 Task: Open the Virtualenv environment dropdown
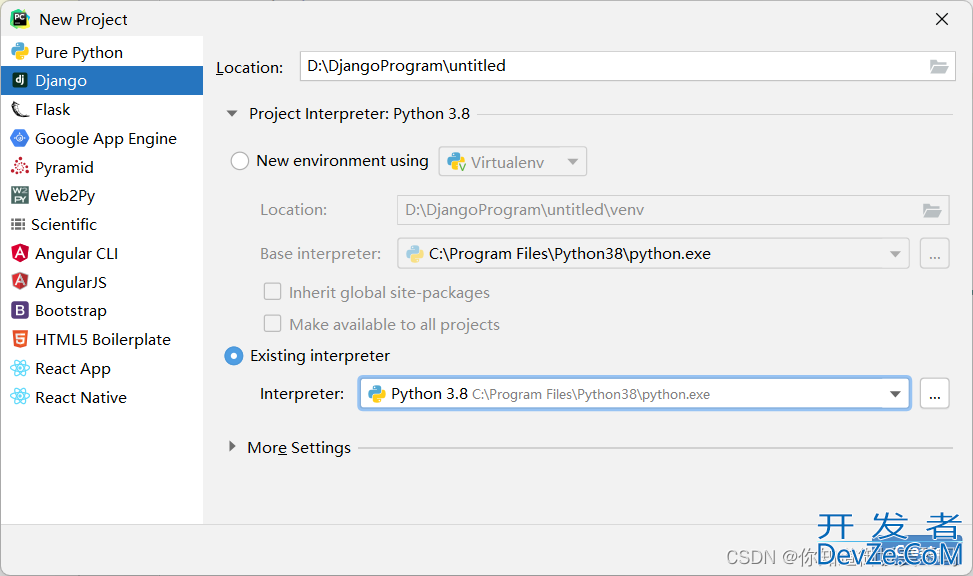[x=513, y=162]
